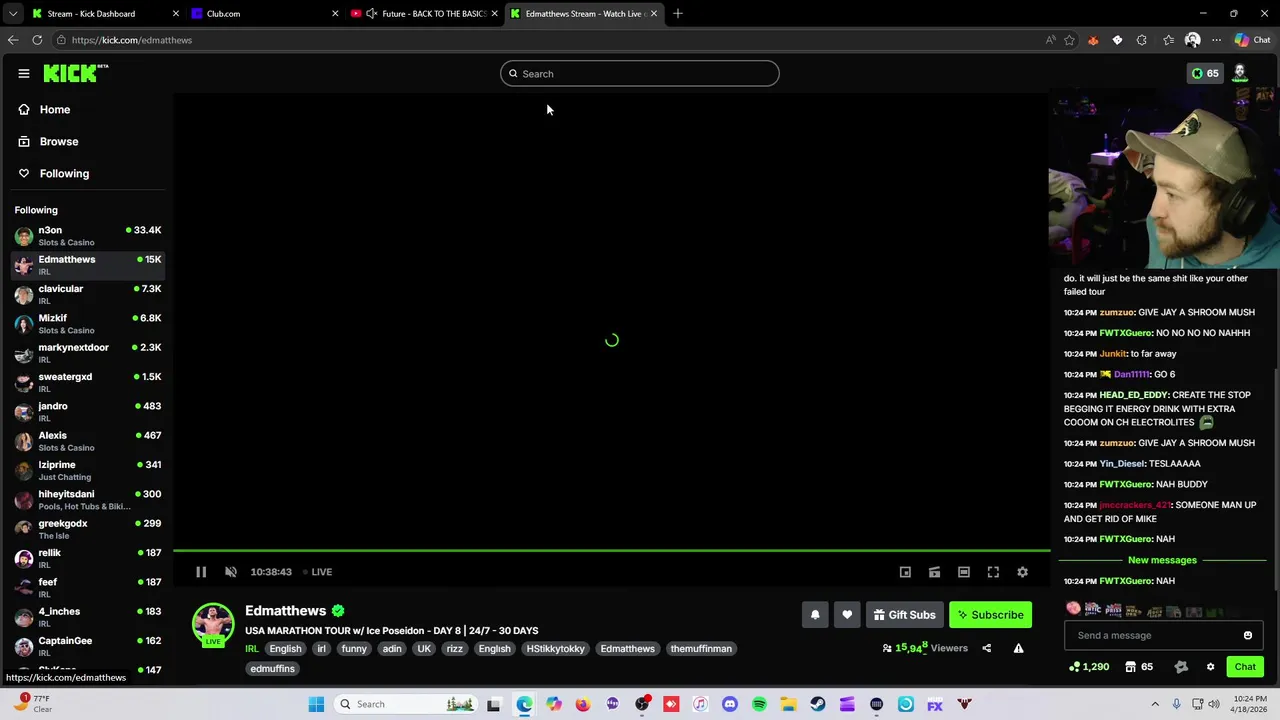Click the Search field

(x=640, y=73)
